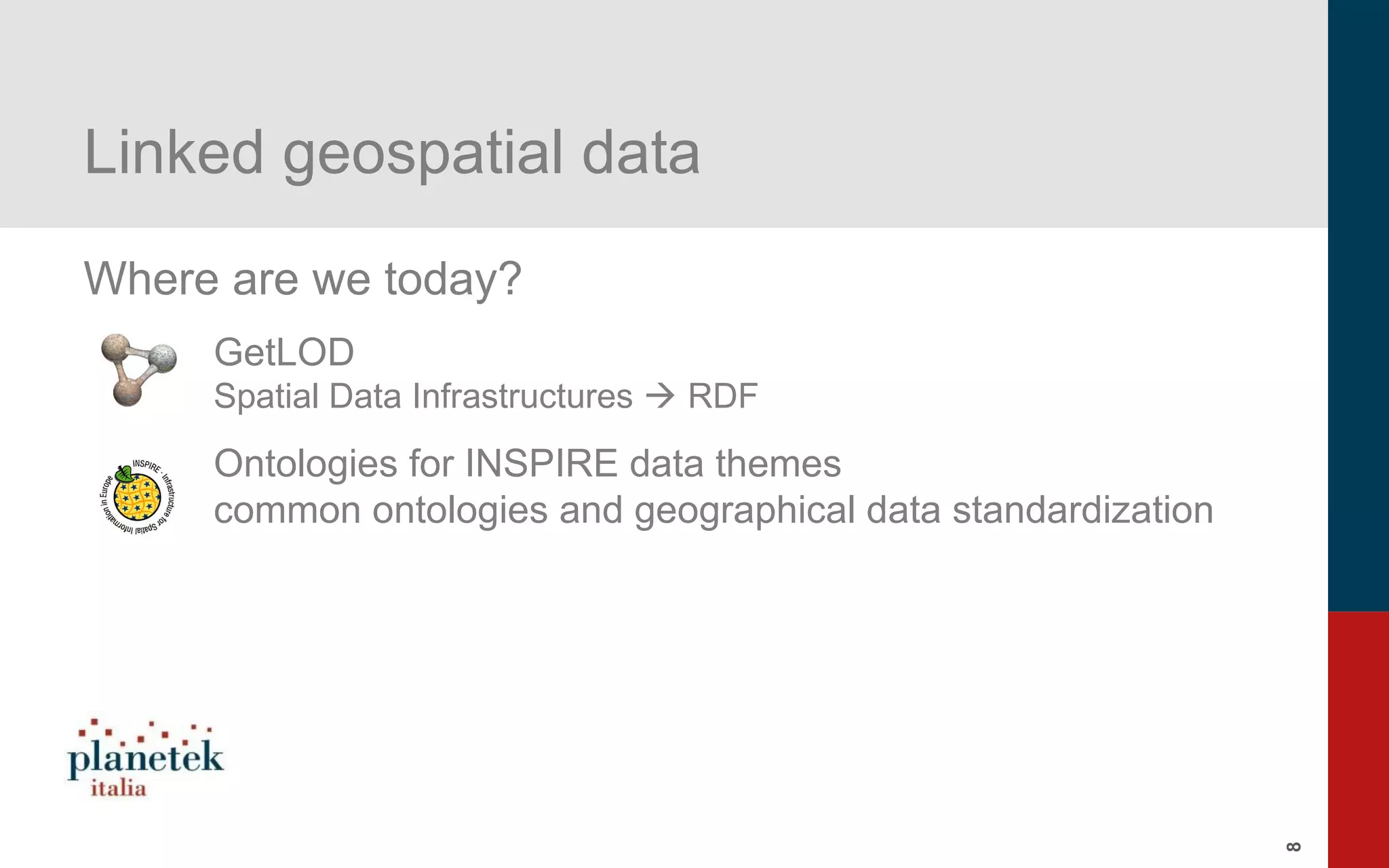
Task: Click the planetek wordmark in the logo
Action: (x=145, y=758)
